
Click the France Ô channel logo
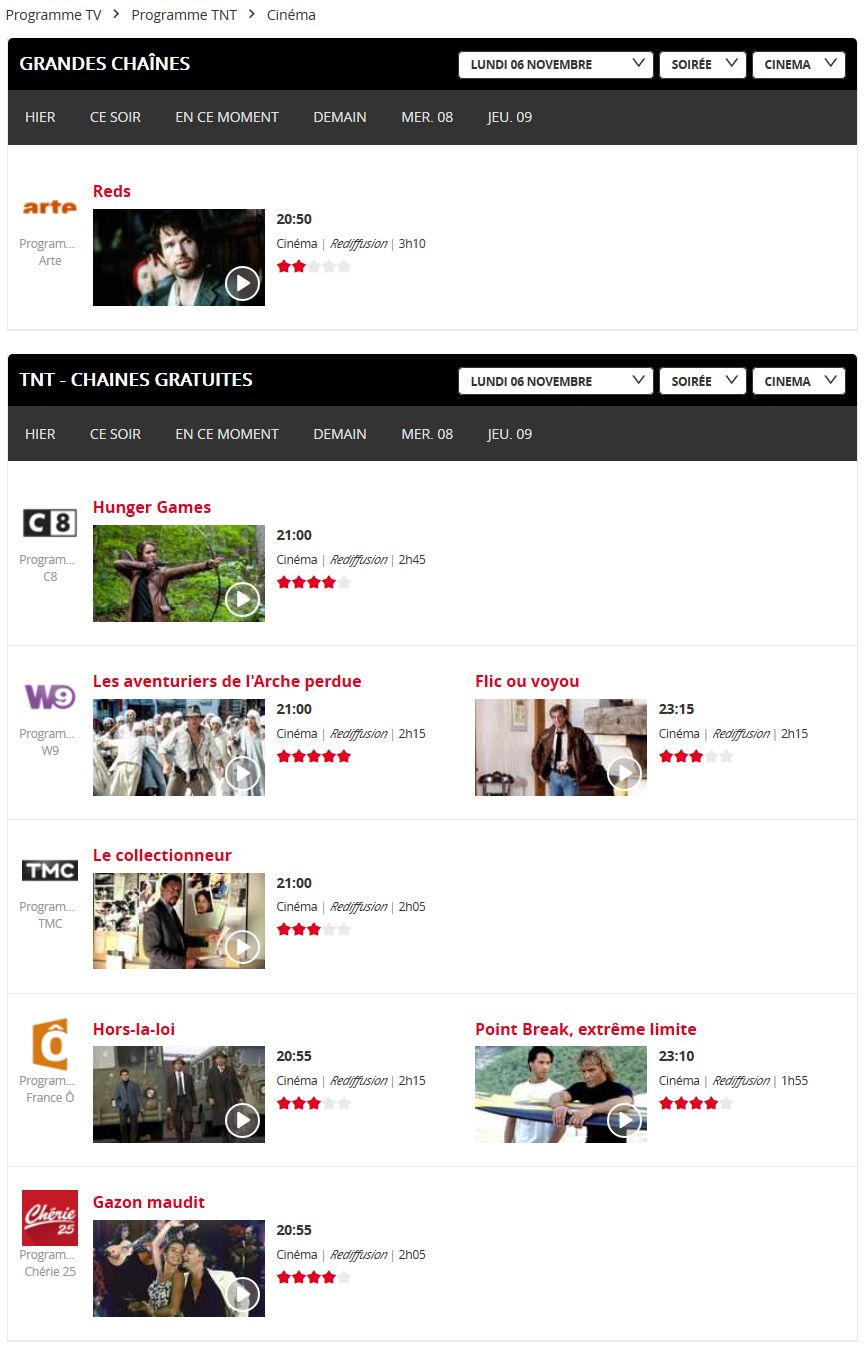coord(49,1044)
